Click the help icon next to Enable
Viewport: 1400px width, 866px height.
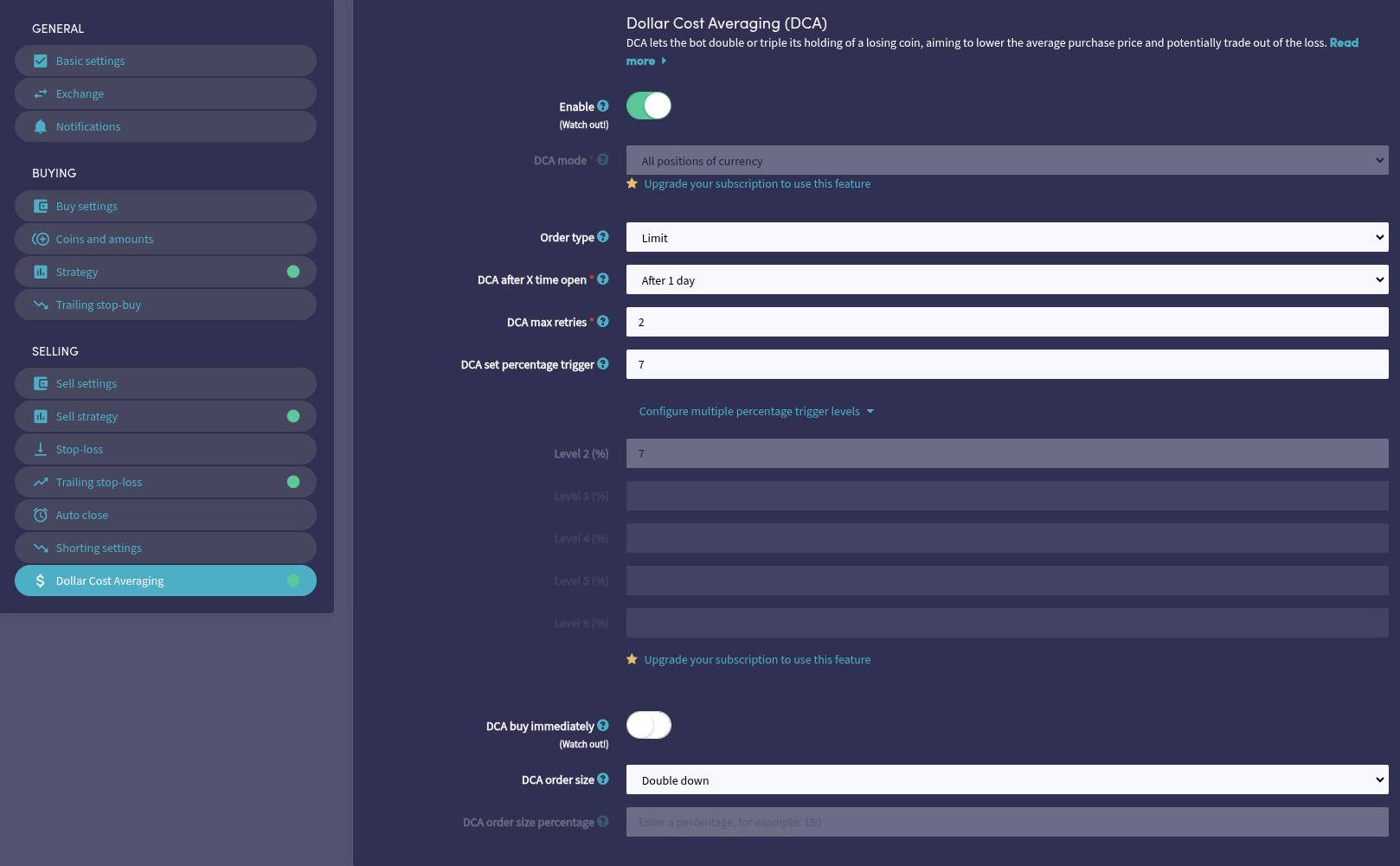[603, 106]
